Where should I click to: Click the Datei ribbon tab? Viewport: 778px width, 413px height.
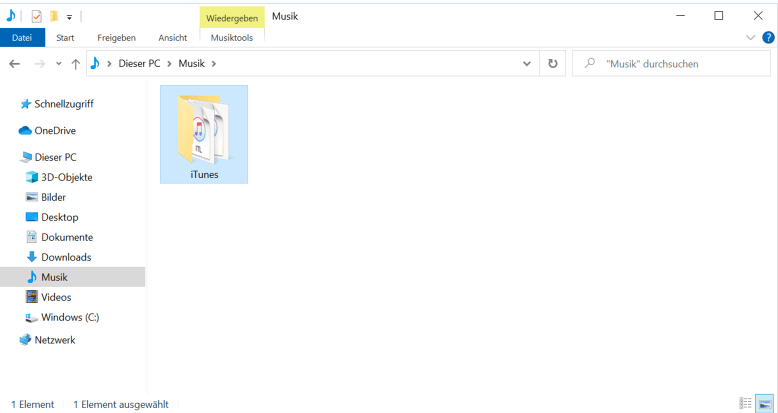coord(22,38)
